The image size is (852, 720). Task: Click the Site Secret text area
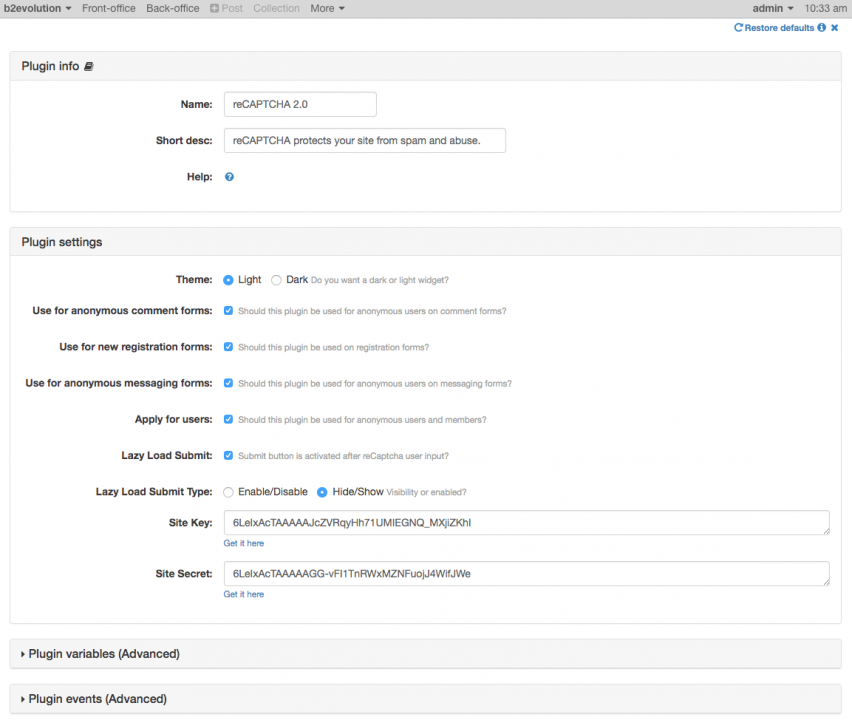click(527, 574)
